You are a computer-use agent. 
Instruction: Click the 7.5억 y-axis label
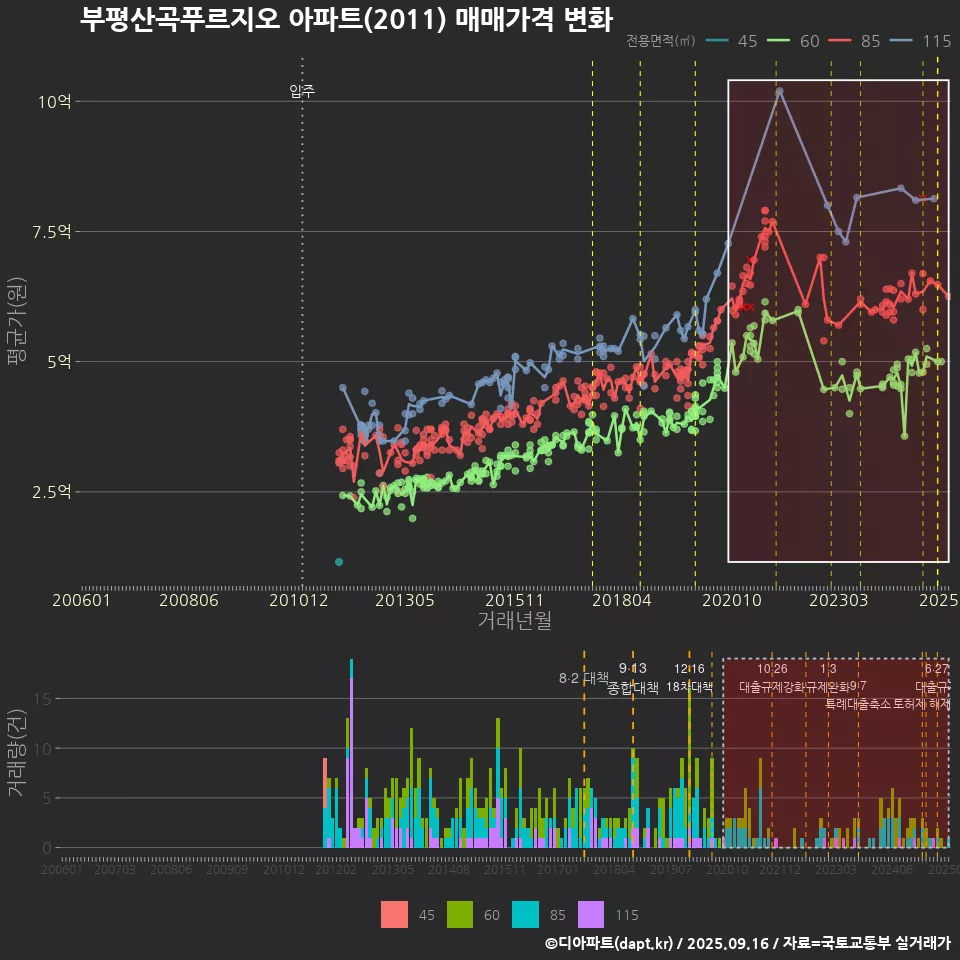51,231
